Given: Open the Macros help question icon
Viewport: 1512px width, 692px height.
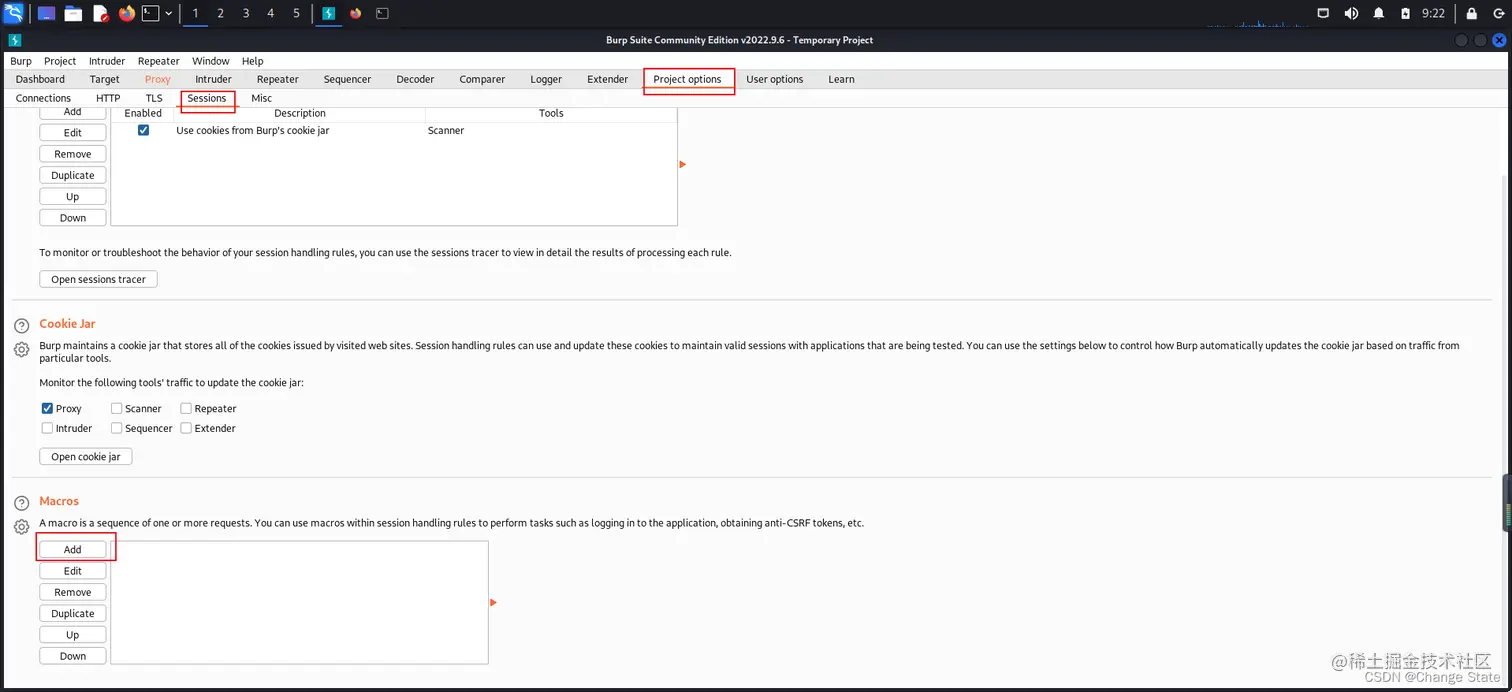Looking at the screenshot, I should point(21,504).
